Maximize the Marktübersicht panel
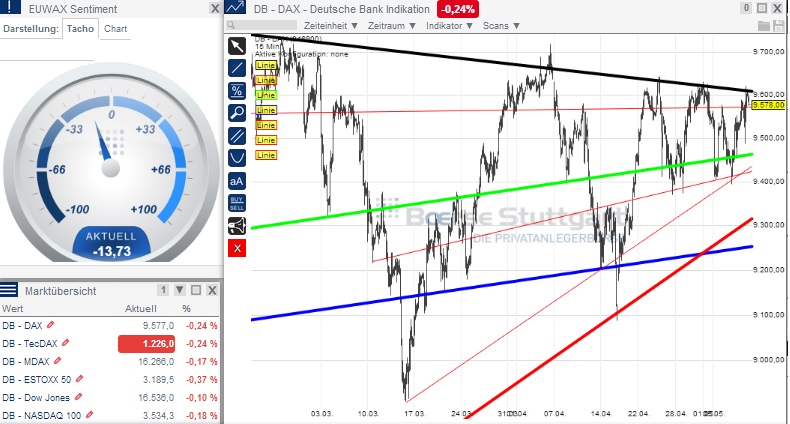This screenshot has height=424, width=790. click(x=196, y=290)
